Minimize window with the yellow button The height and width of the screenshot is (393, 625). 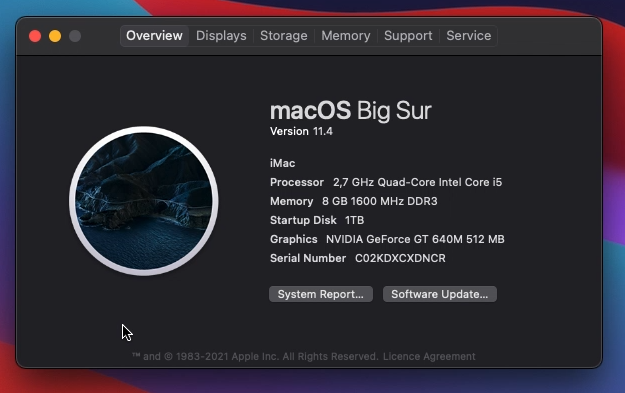click(55, 36)
